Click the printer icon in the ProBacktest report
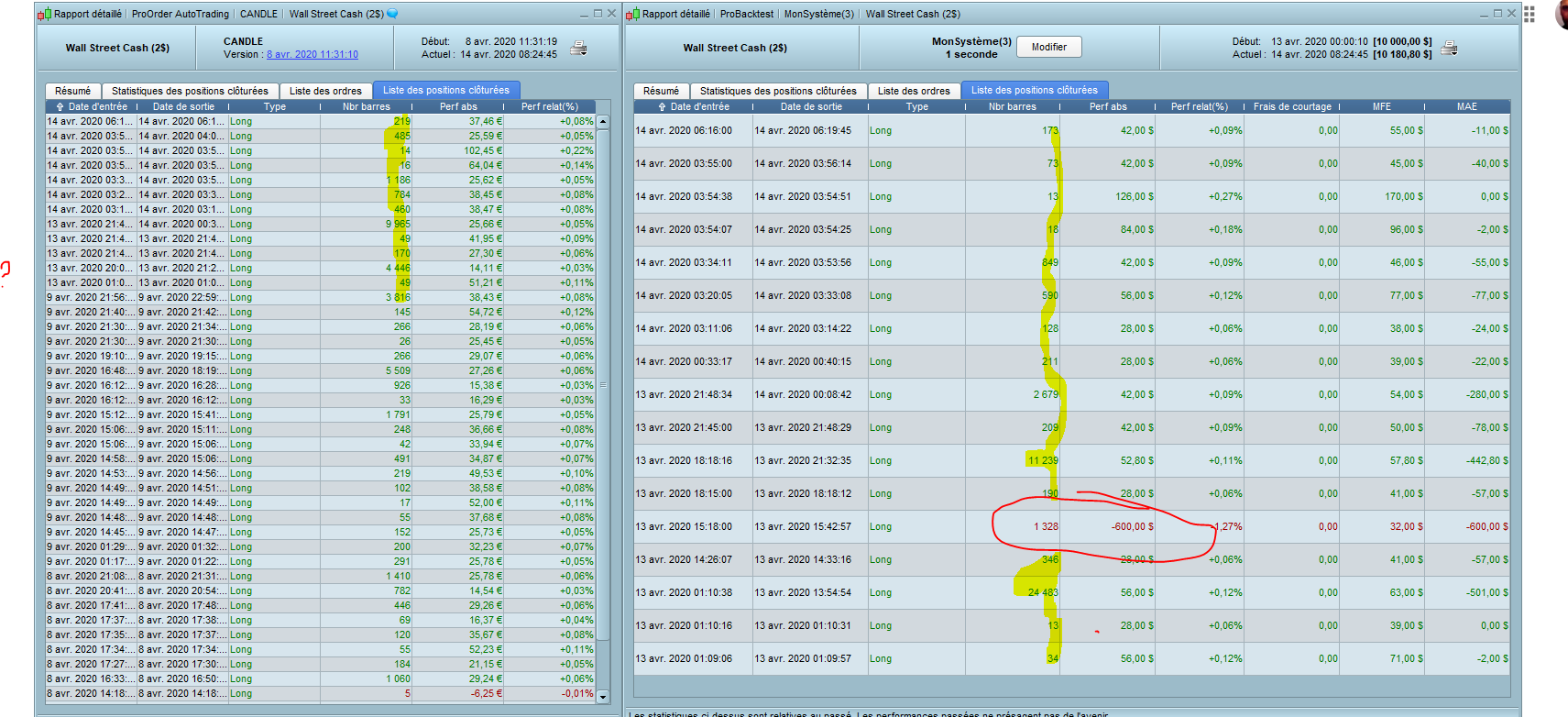 (x=1449, y=48)
